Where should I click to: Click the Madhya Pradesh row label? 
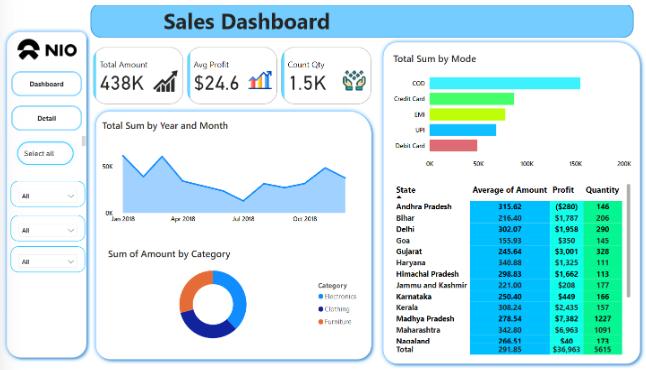(425, 319)
